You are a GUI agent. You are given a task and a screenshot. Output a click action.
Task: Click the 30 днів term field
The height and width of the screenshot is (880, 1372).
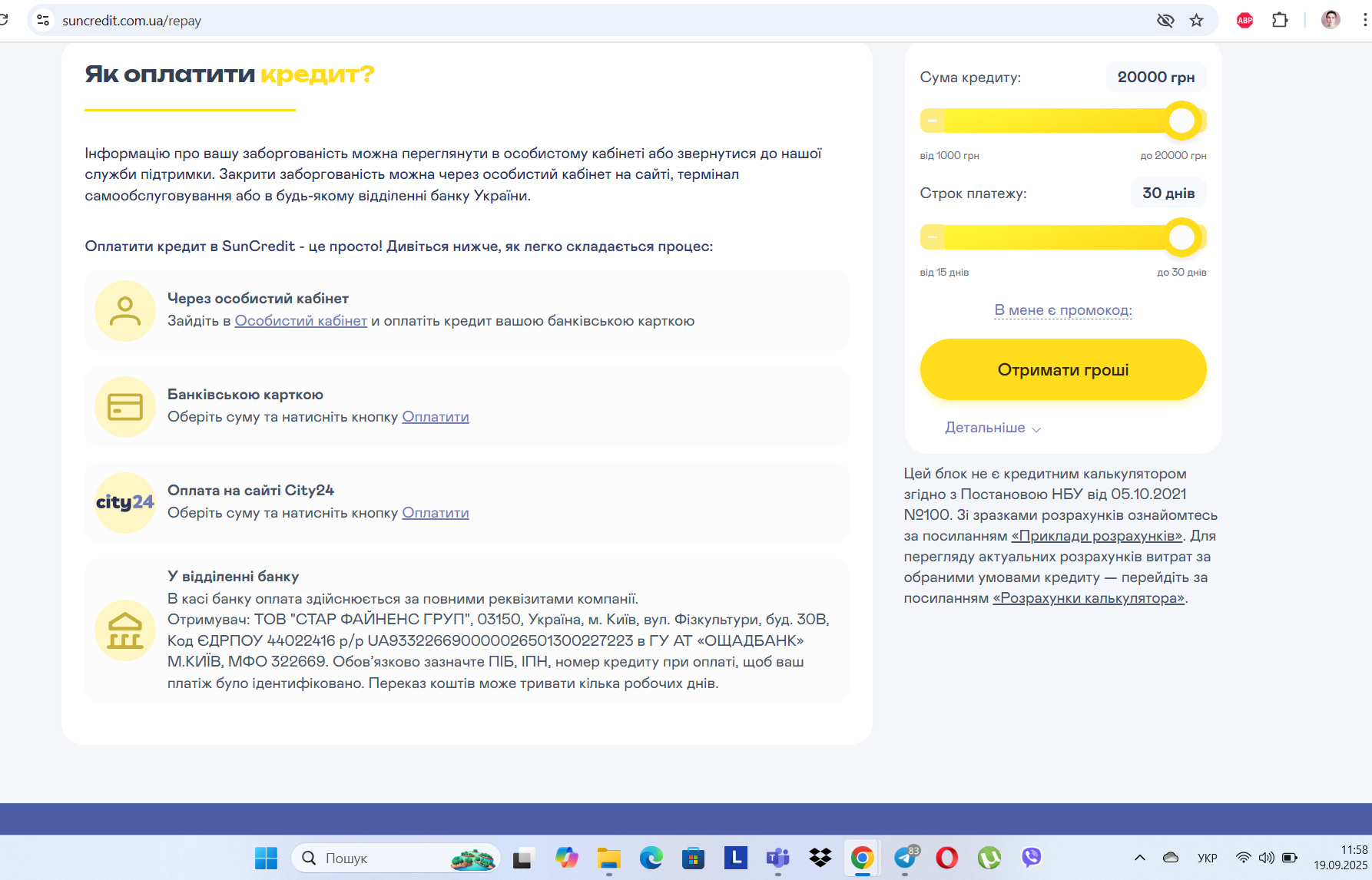click(x=1168, y=194)
